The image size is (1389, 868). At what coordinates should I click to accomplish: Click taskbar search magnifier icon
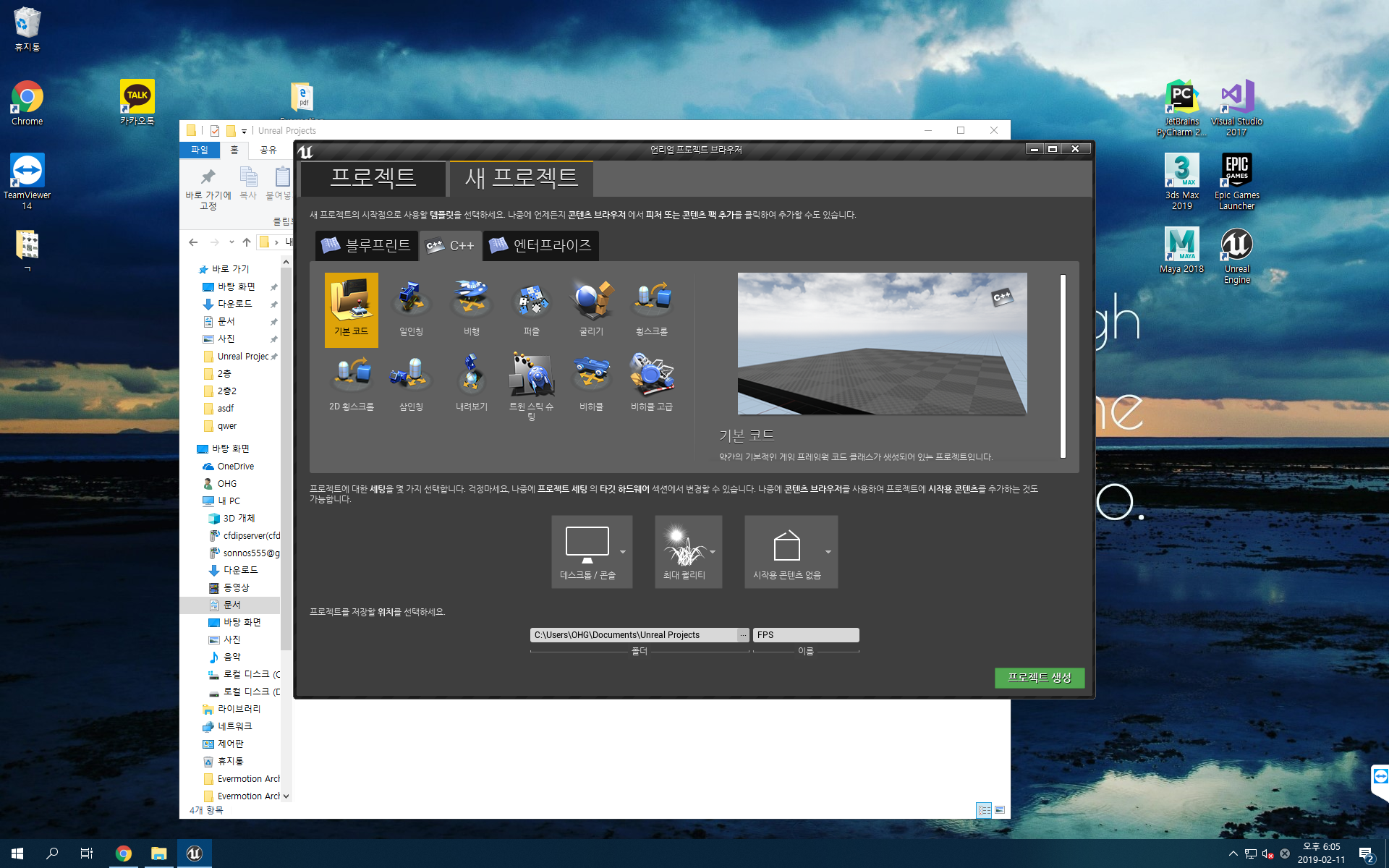[x=52, y=854]
